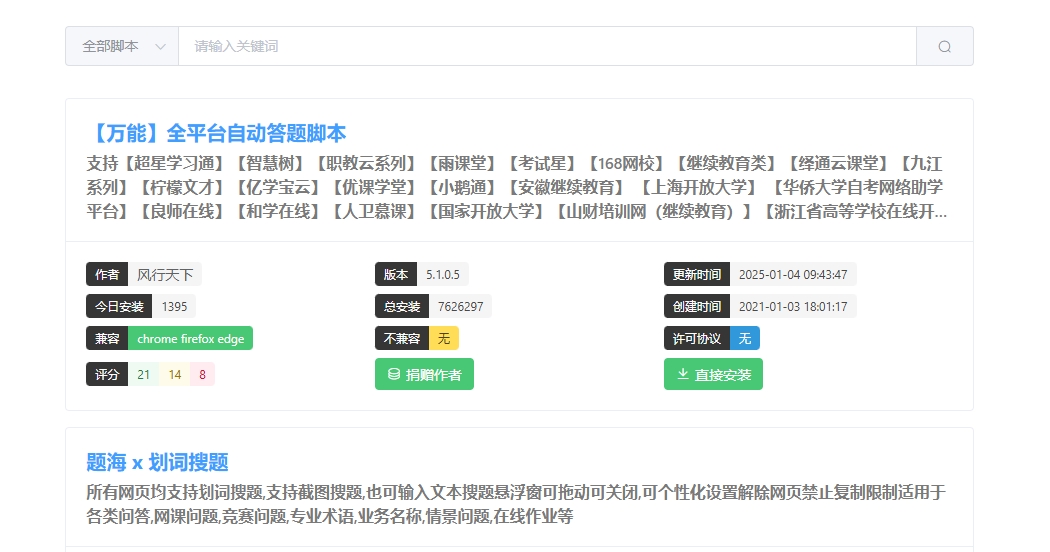Image resolution: width=1050 pixels, height=552 pixels.
Task: Click the description starting 所有网页均支持划词搜题
Action: pos(516,504)
